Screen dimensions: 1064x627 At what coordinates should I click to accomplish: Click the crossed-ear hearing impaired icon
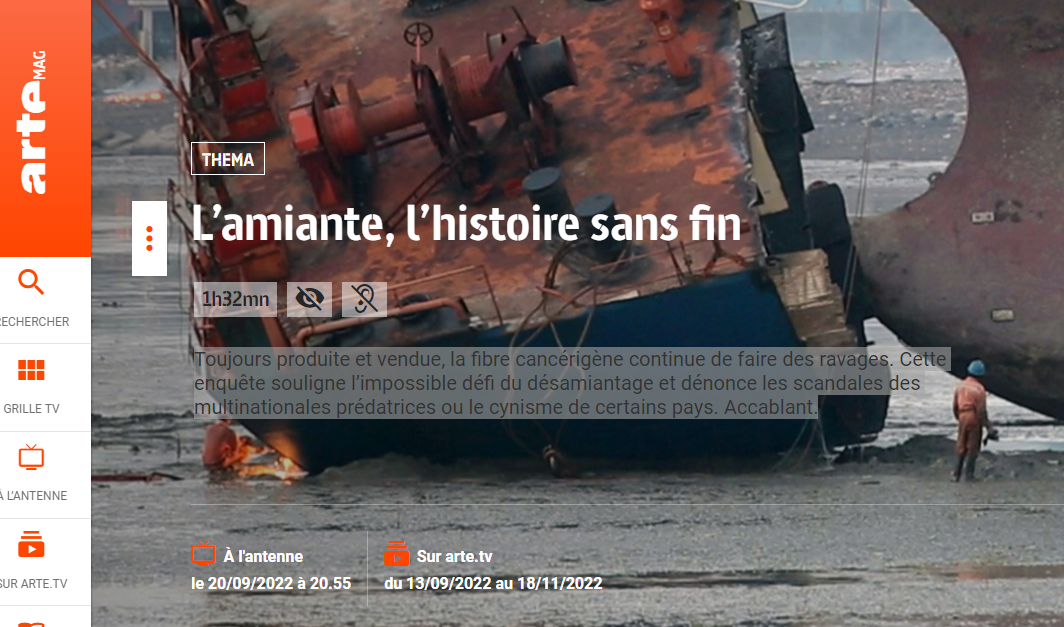(364, 299)
